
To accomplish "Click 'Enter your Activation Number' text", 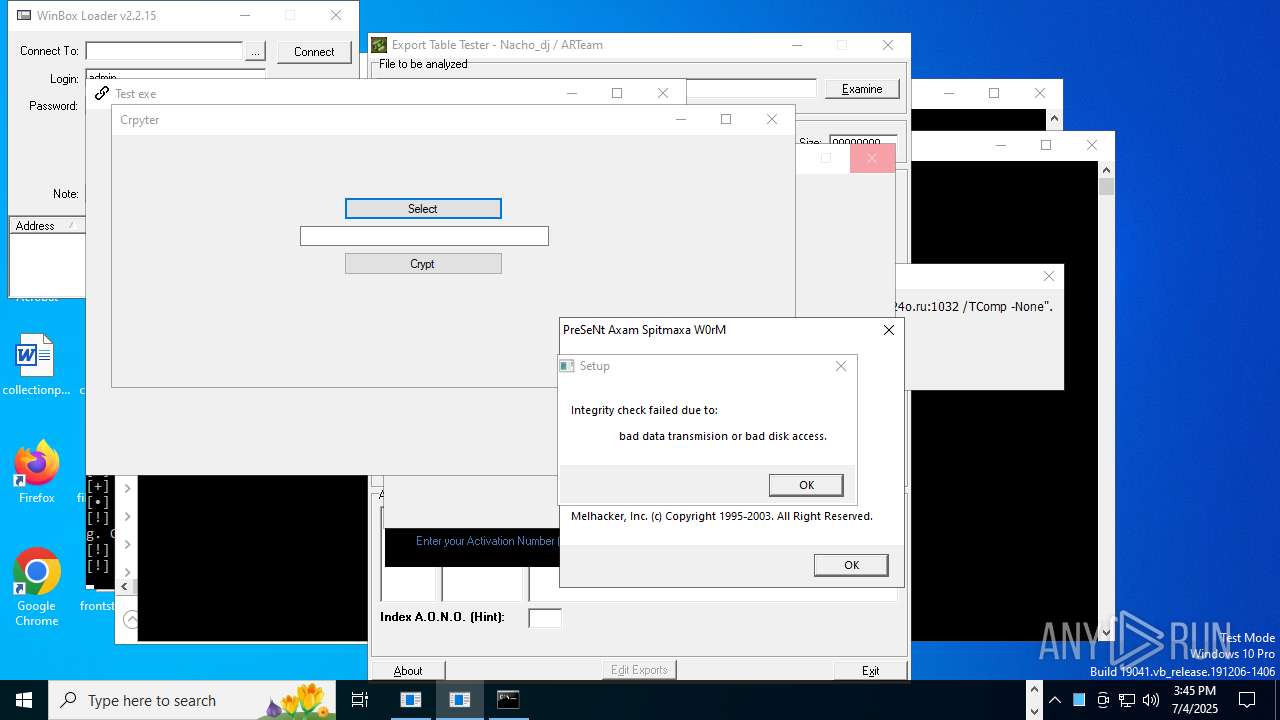I will coord(486,541).
